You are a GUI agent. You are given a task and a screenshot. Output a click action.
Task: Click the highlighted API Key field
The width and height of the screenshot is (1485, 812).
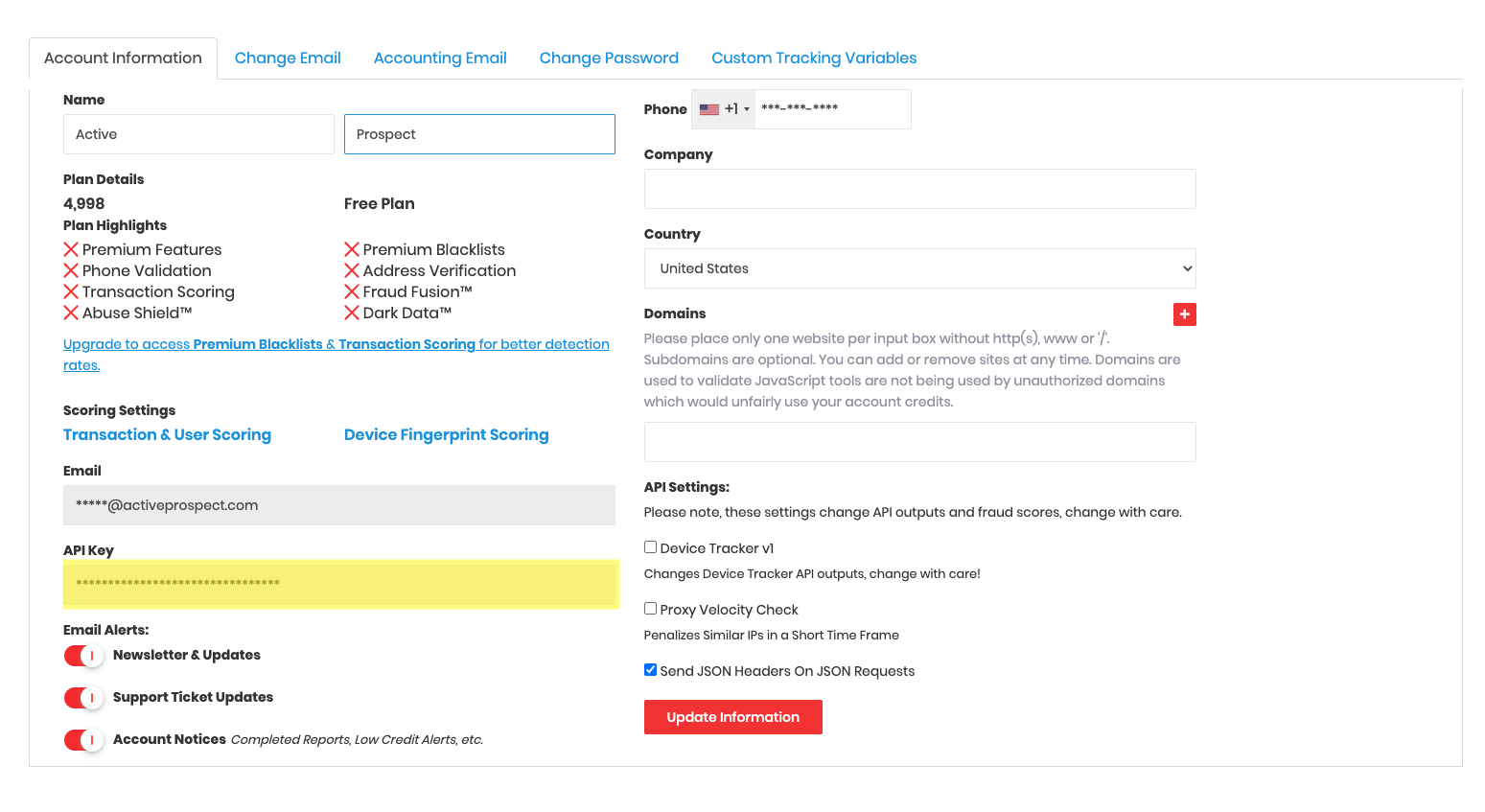[x=340, y=583]
